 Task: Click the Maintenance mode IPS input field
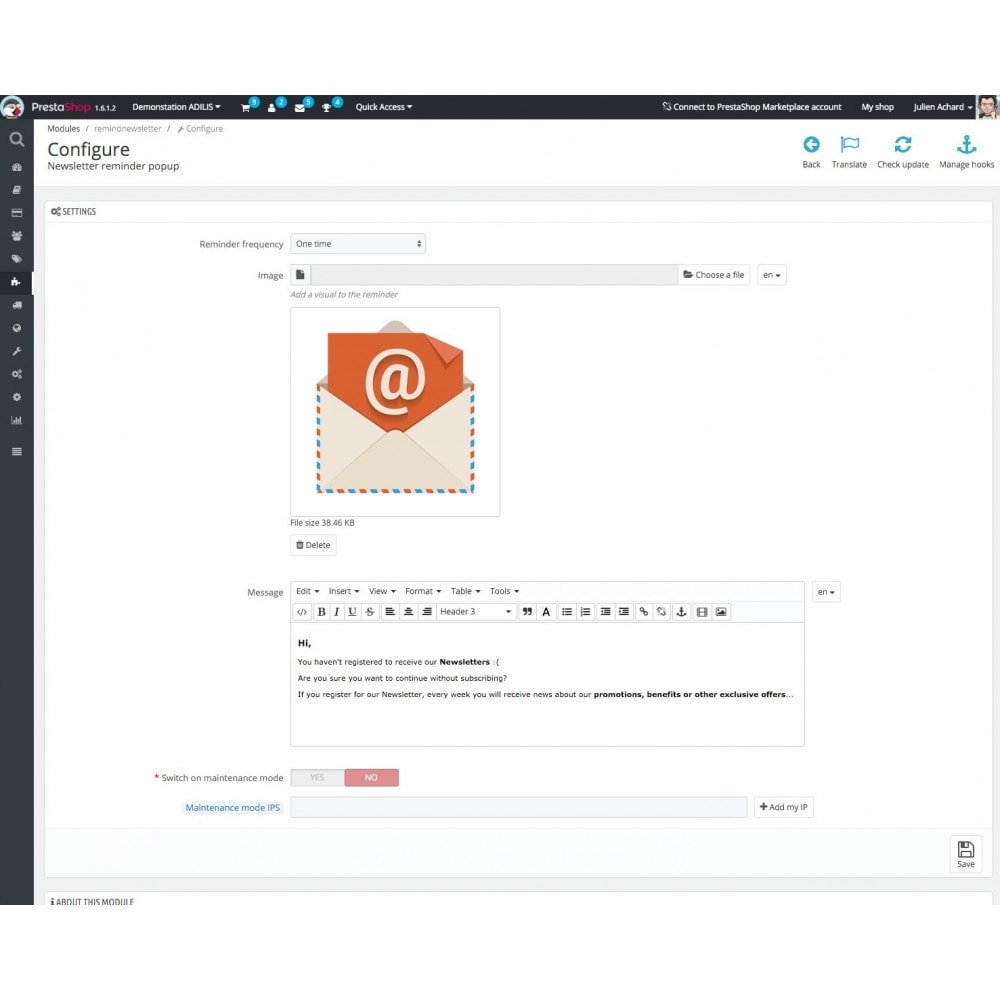(x=518, y=807)
